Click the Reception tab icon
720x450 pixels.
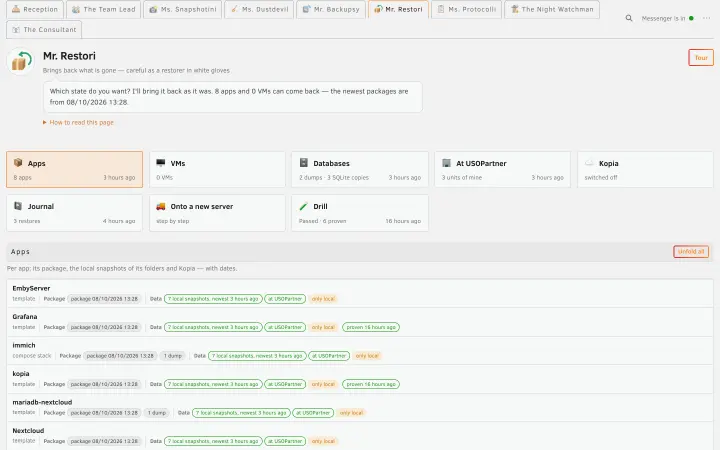tap(16, 9)
